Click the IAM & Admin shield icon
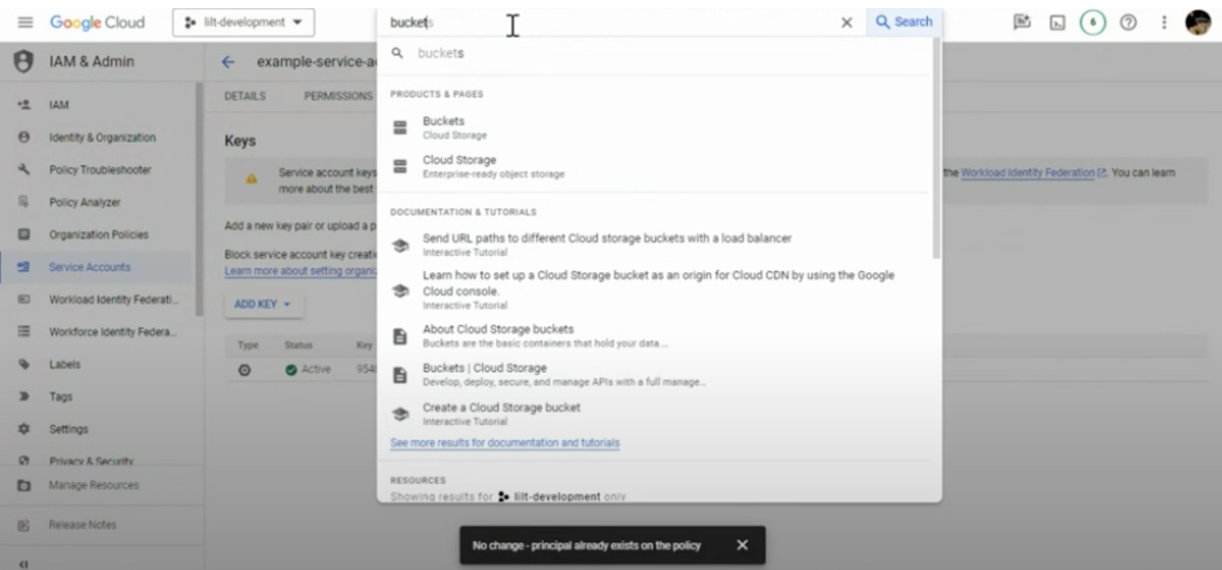1222x570 pixels. [23, 61]
